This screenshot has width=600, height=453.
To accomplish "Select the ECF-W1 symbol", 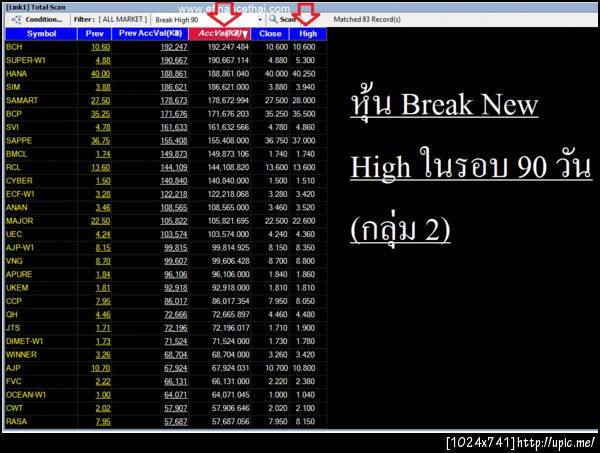I will pos(20,194).
